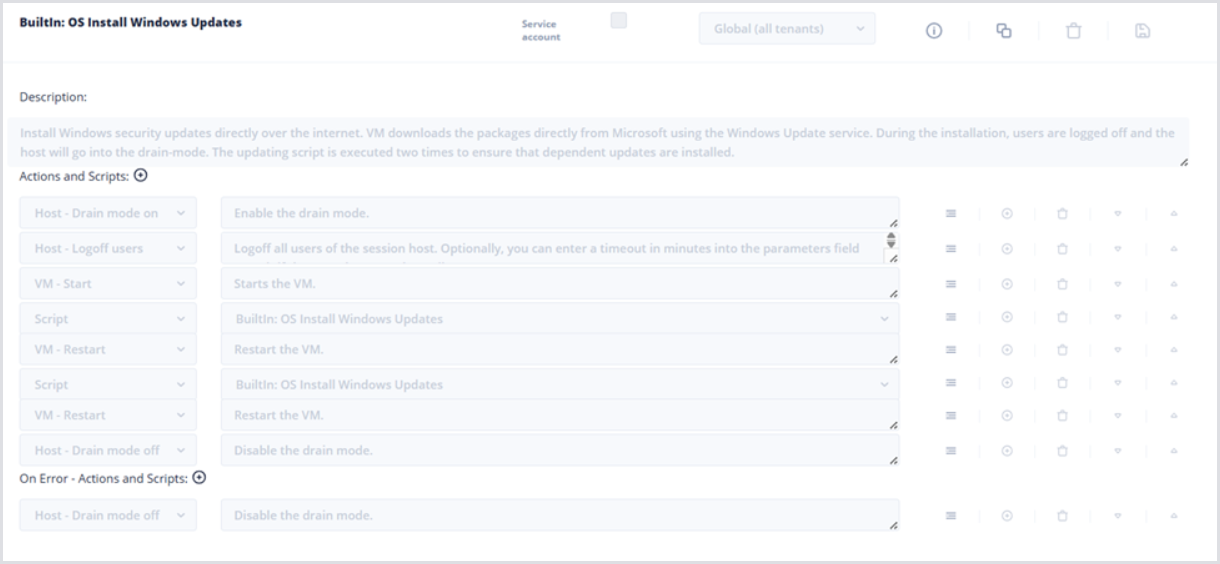Click the Description text area
Image resolution: width=1220 pixels, height=564 pixels.
pyautogui.click(x=598, y=143)
